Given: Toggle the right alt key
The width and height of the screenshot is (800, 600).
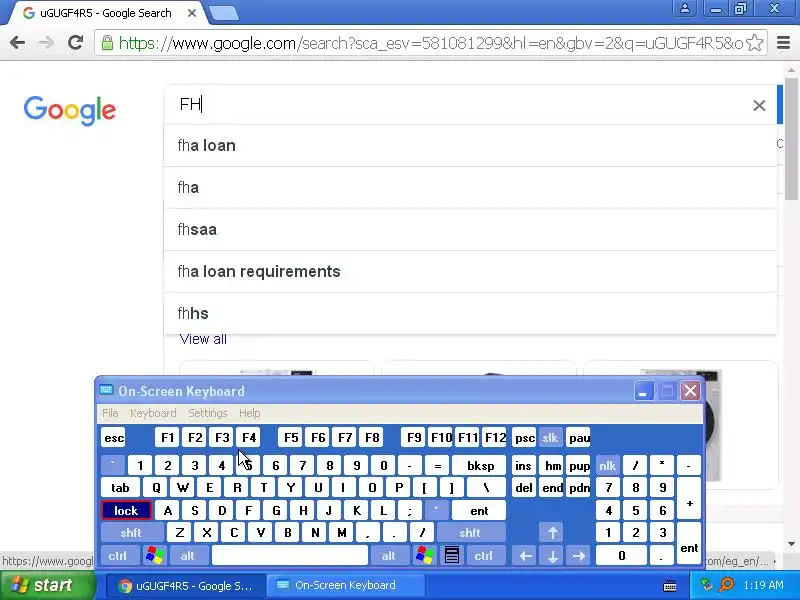Looking at the screenshot, I should (x=389, y=555).
